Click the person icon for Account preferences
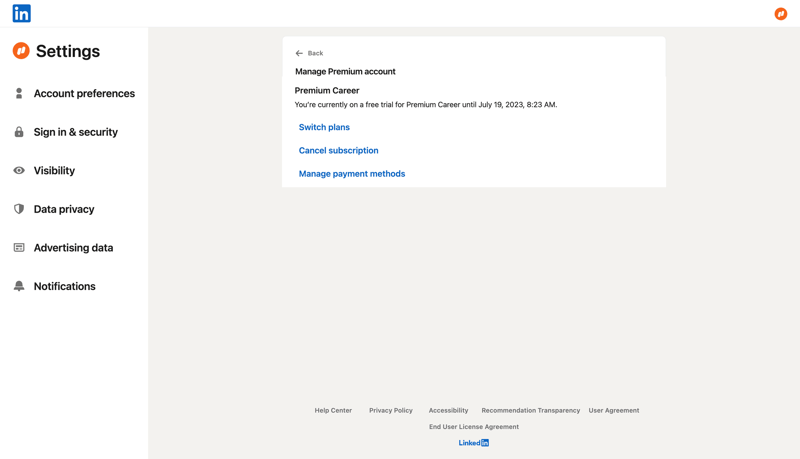The width and height of the screenshot is (800, 459). tap(19, 93)
